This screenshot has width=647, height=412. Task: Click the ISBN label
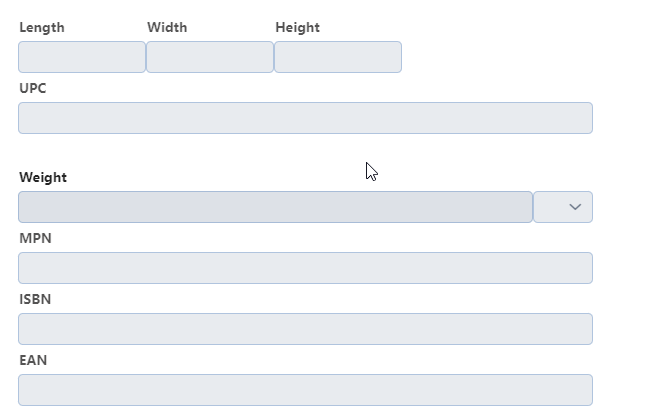point(35,299)
